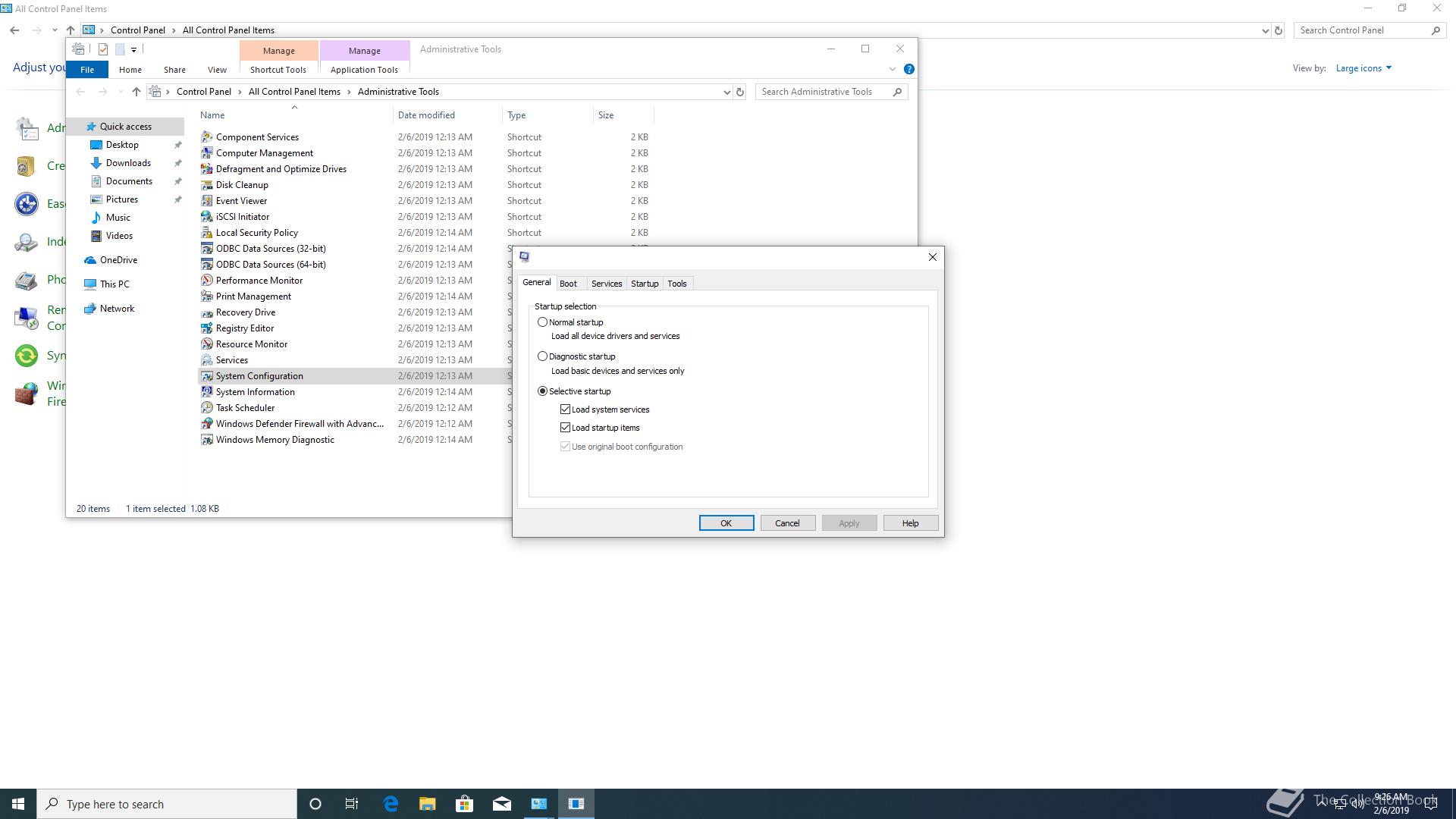Click OK in System Configuration
Viewport: 1456px width, 819px height.
(x=726, y=523)
